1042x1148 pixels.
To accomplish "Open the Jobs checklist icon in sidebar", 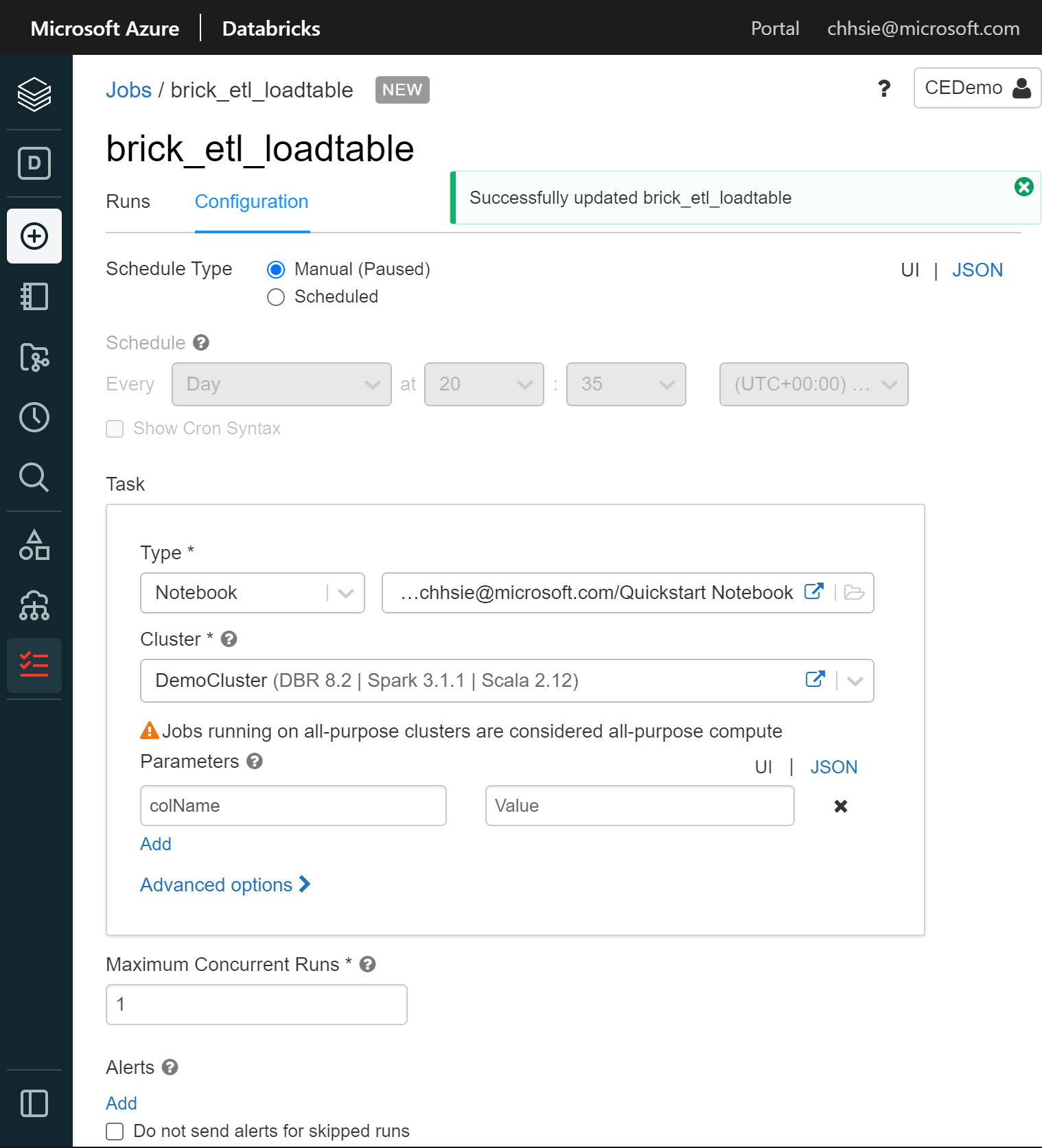I will [34, 666].
